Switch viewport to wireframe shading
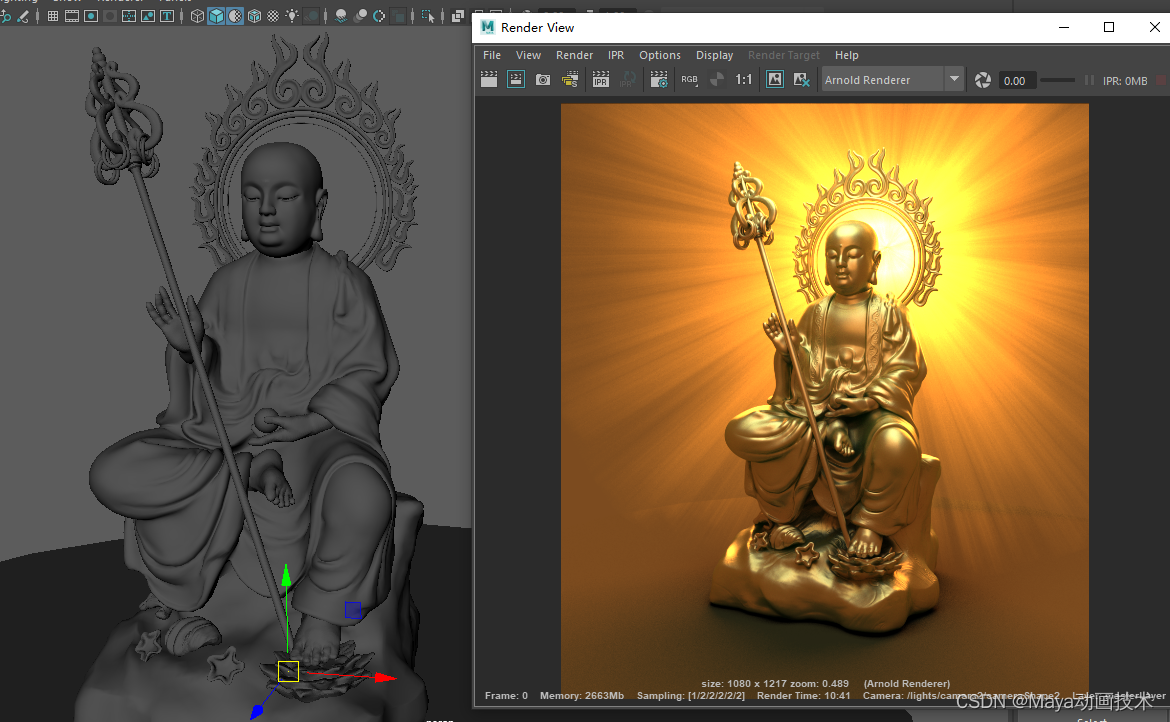Image resolution: width=1170 pixels, height=722 pixels. pyautogui.click(x=197, y=16)
